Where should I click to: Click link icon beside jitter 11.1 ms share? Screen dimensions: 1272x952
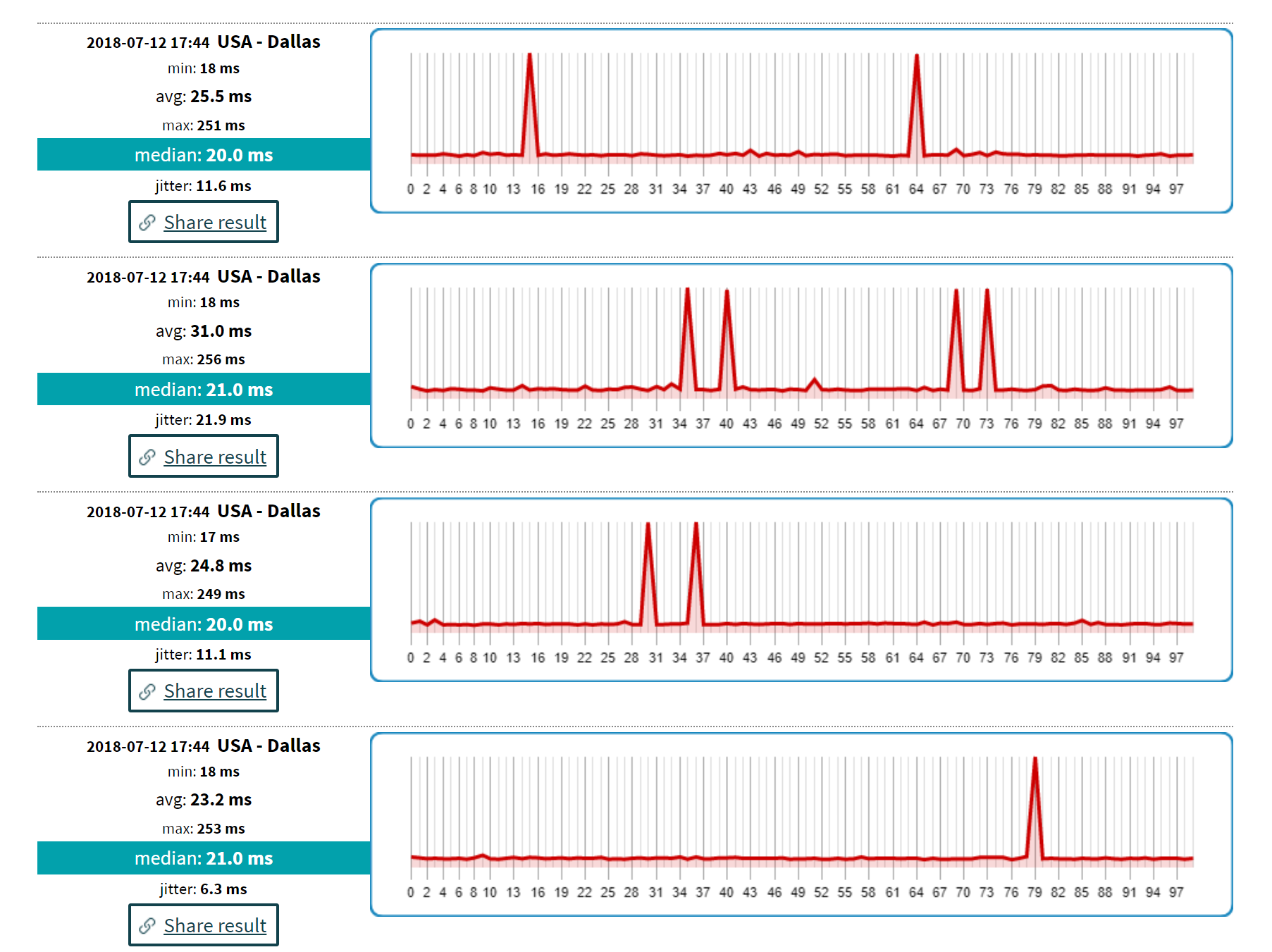tap(147, 691)
